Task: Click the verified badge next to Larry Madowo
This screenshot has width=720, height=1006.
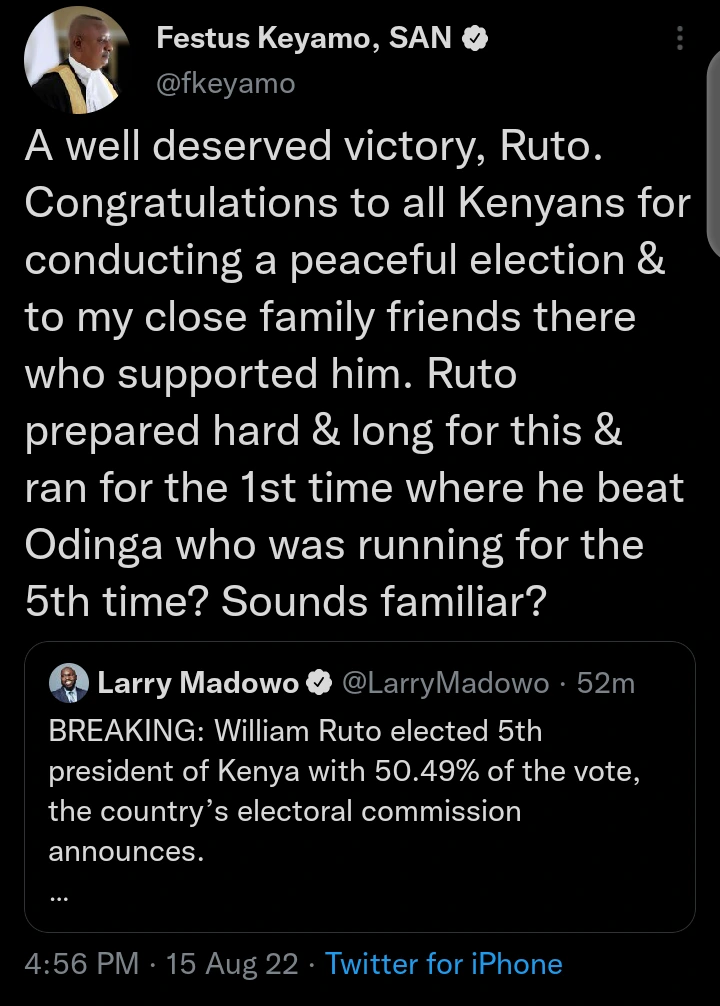Action: coord(319,683)
